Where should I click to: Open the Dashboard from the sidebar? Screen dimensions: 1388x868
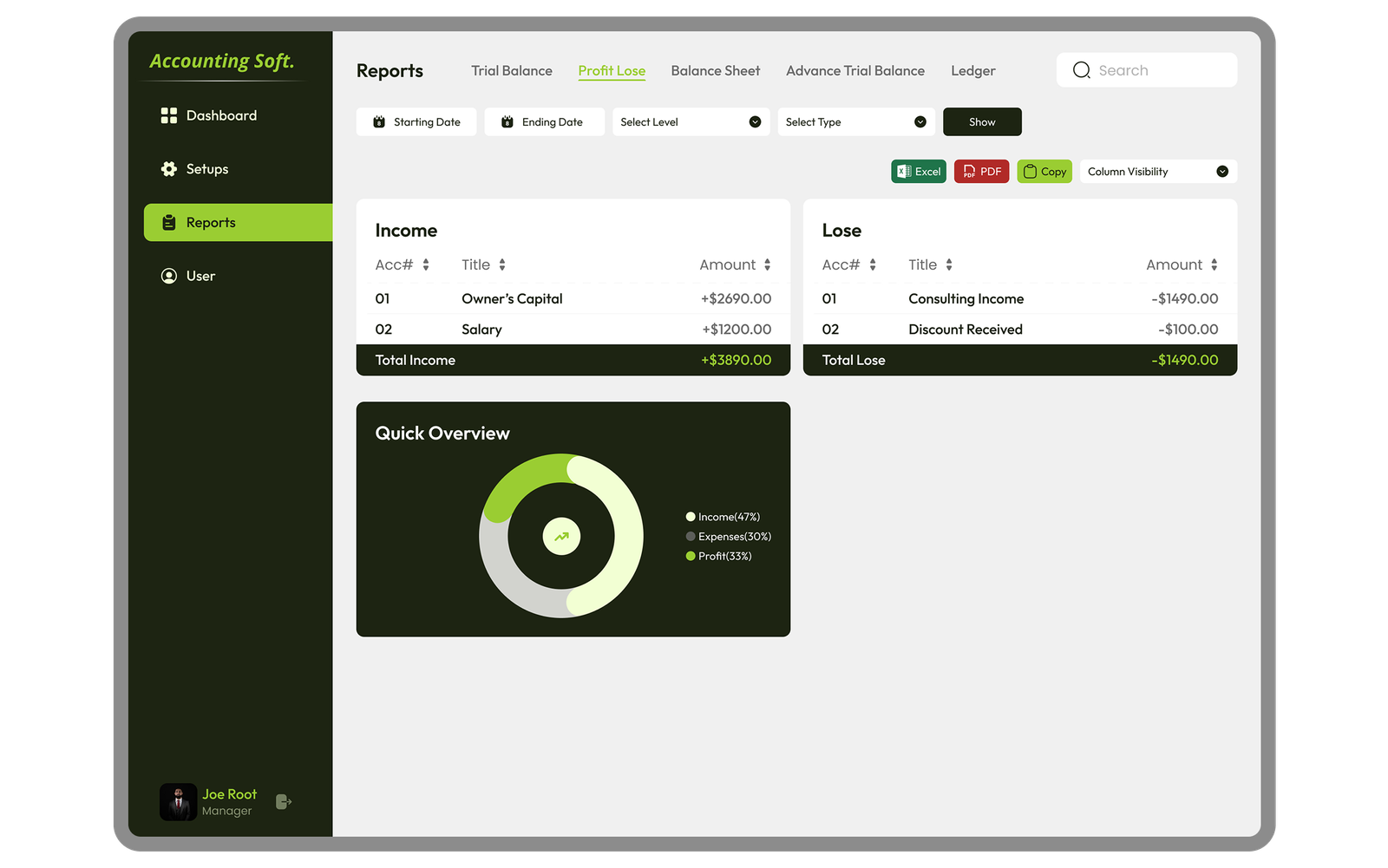(x=169, y=114)
